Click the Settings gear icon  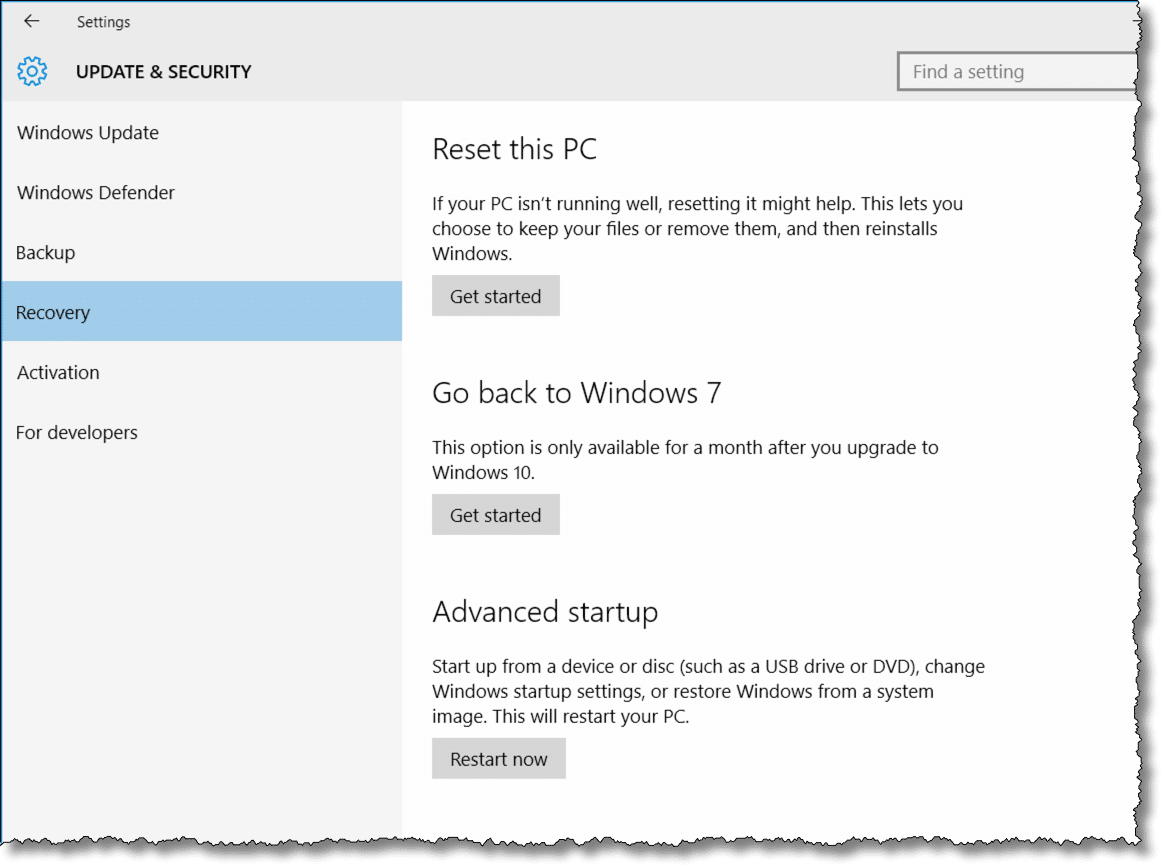tap(33, 71)
